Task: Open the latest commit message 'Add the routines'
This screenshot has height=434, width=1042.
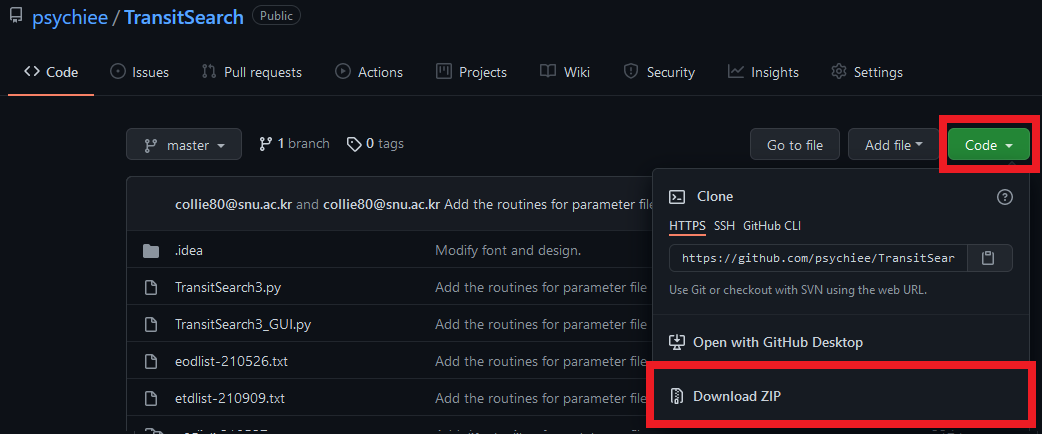Action: [549, 204]
